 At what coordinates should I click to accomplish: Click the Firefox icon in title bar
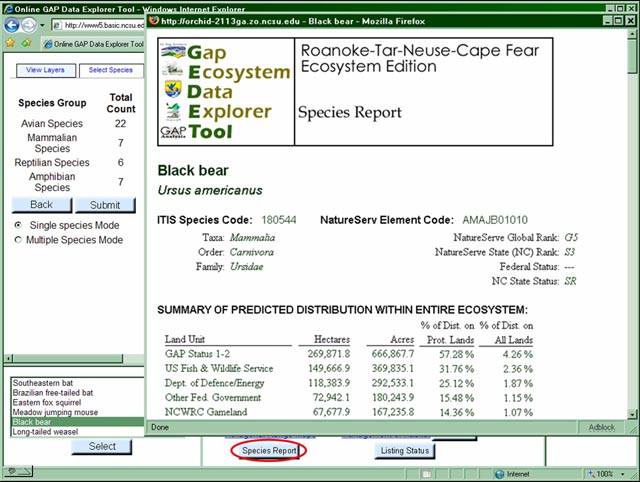point(154,20)
